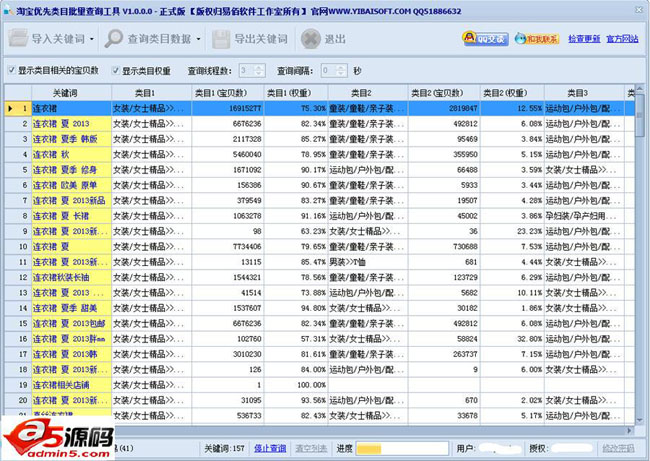The image size is (650, 461).
Task: Select keyword 连衣裙 夏 2013 in row 2
Action: coord(71,124)
